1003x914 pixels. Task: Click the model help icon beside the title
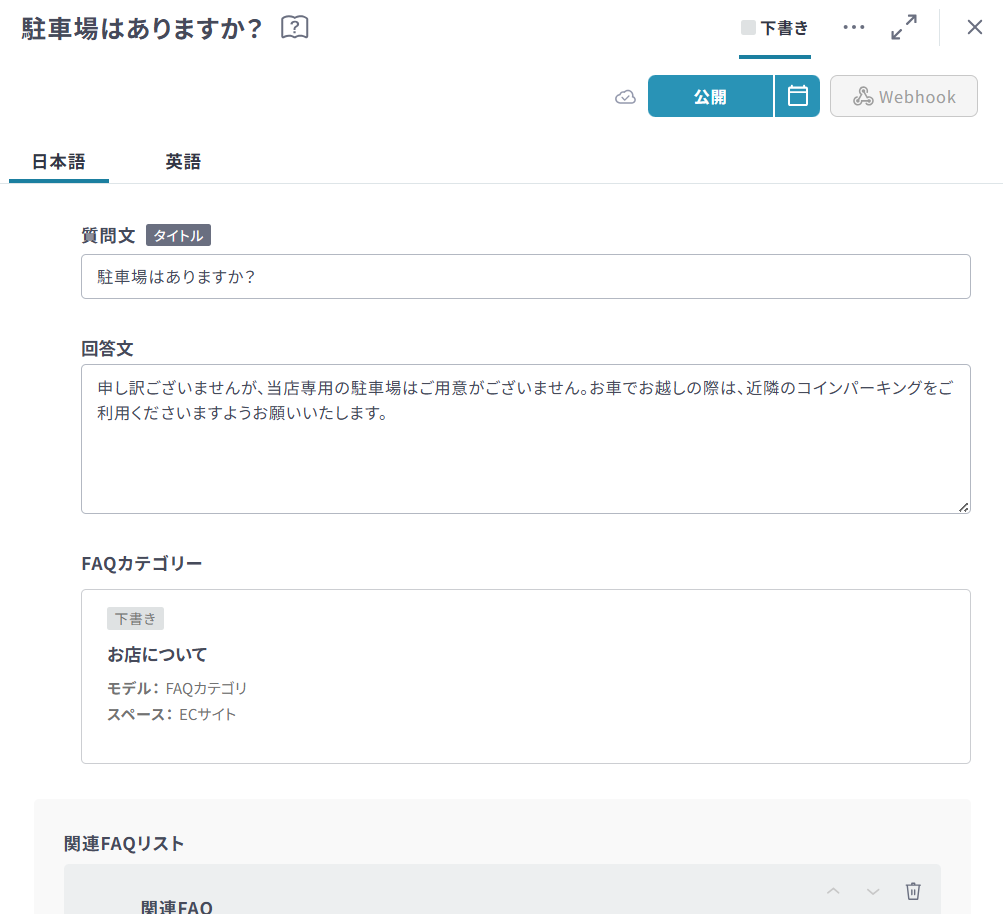294,28
